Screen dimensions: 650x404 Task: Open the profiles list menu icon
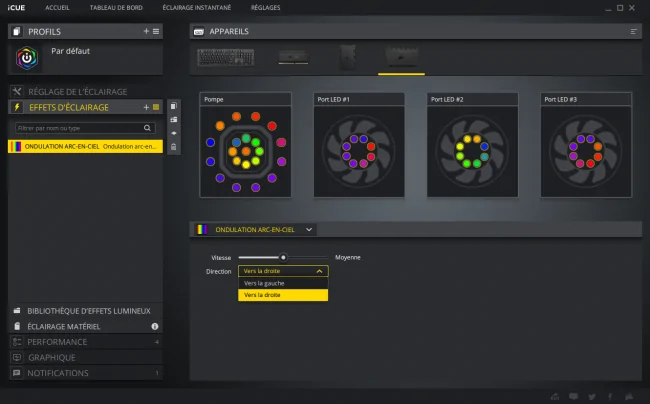click(x=156, y=31)
